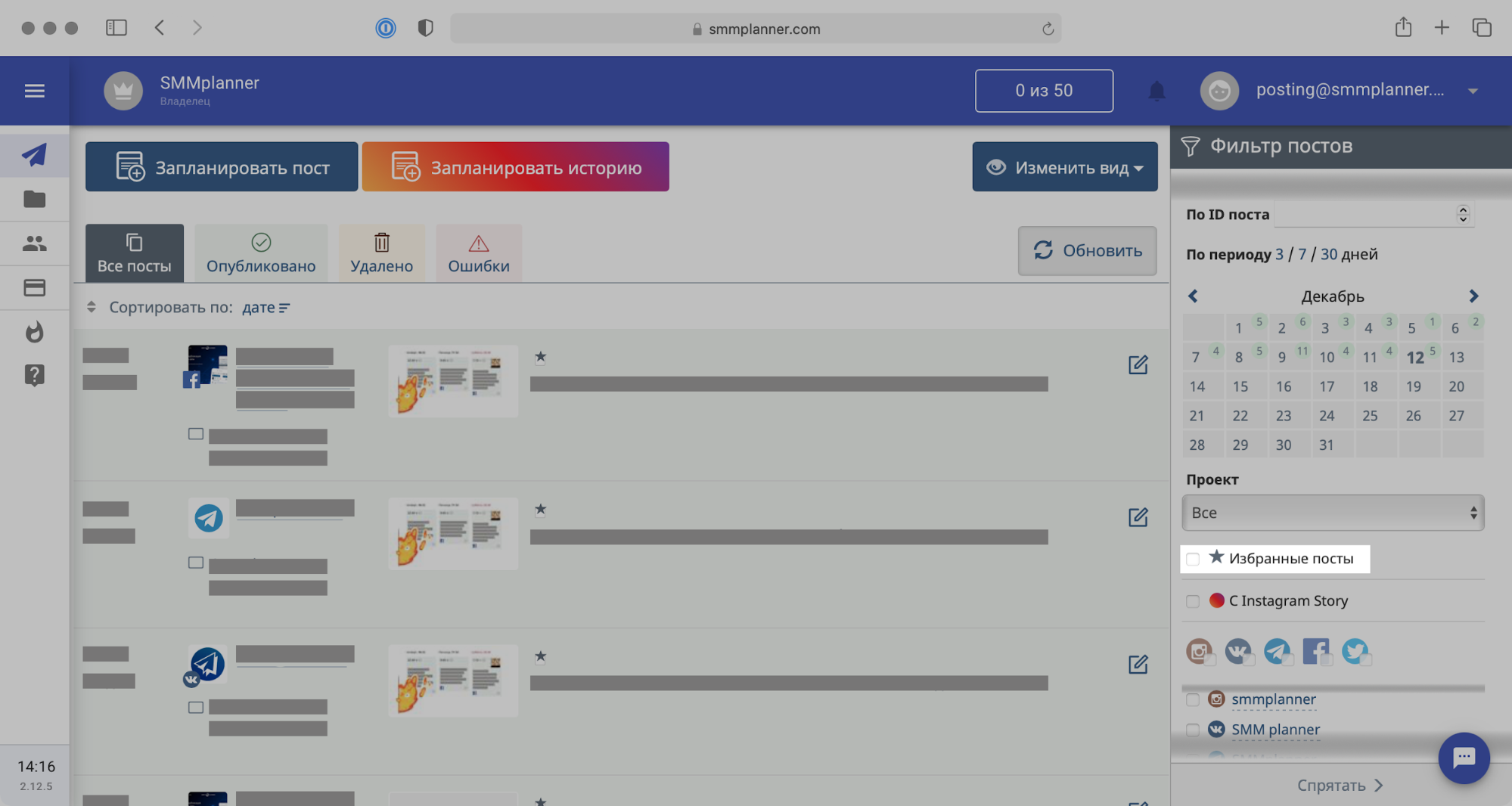The image size is (1512, 806).
Task: Click the user profile avatar
Action: pyautogui.click(x=1219, y=91)
